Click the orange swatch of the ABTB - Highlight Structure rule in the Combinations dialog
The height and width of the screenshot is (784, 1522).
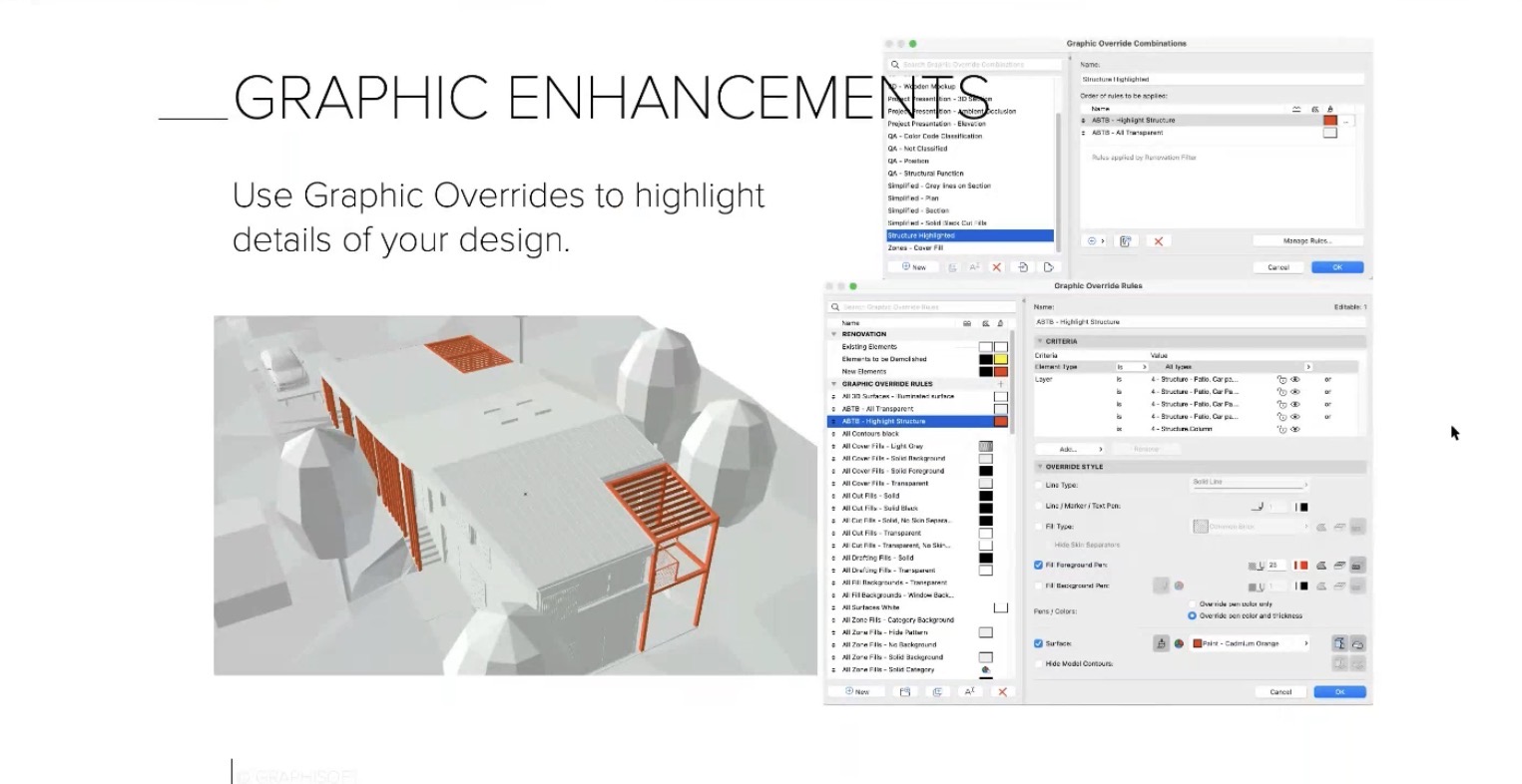pyautogui.click(x=1329, y=120)
